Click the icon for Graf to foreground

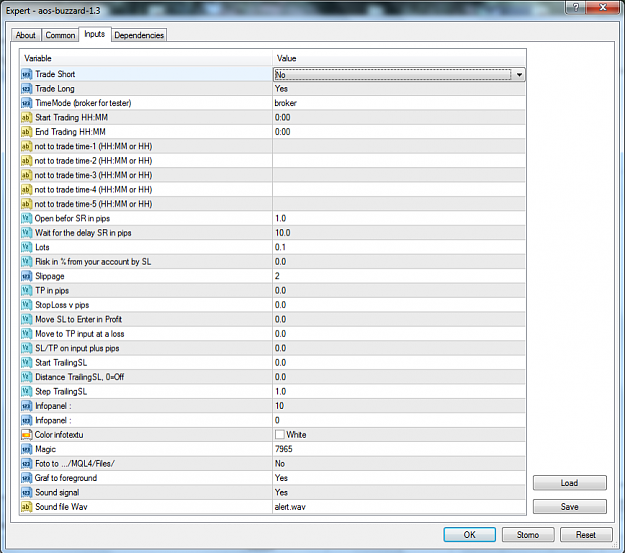26,478
